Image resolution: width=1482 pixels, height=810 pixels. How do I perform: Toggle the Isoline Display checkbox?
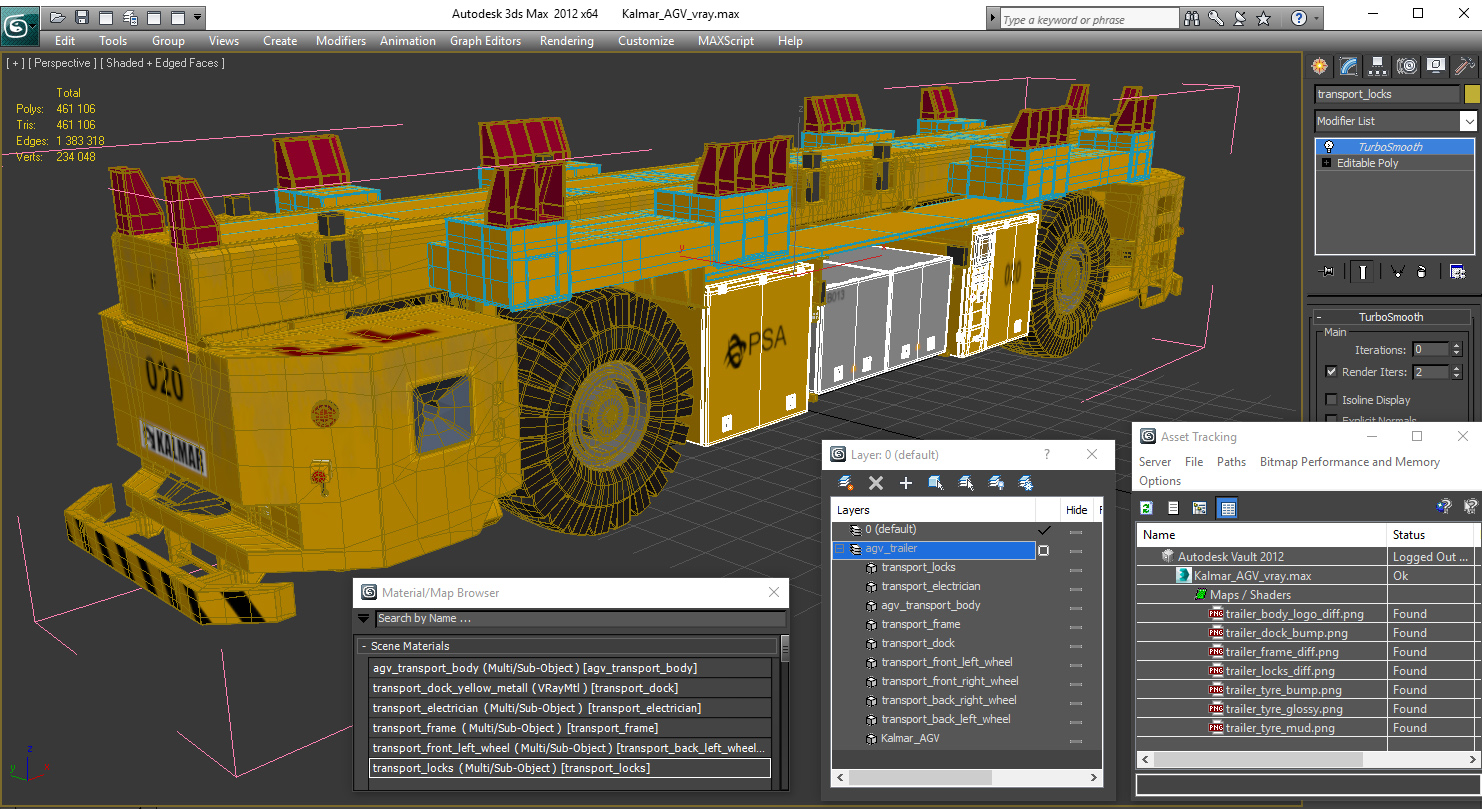click(1331, 399)
